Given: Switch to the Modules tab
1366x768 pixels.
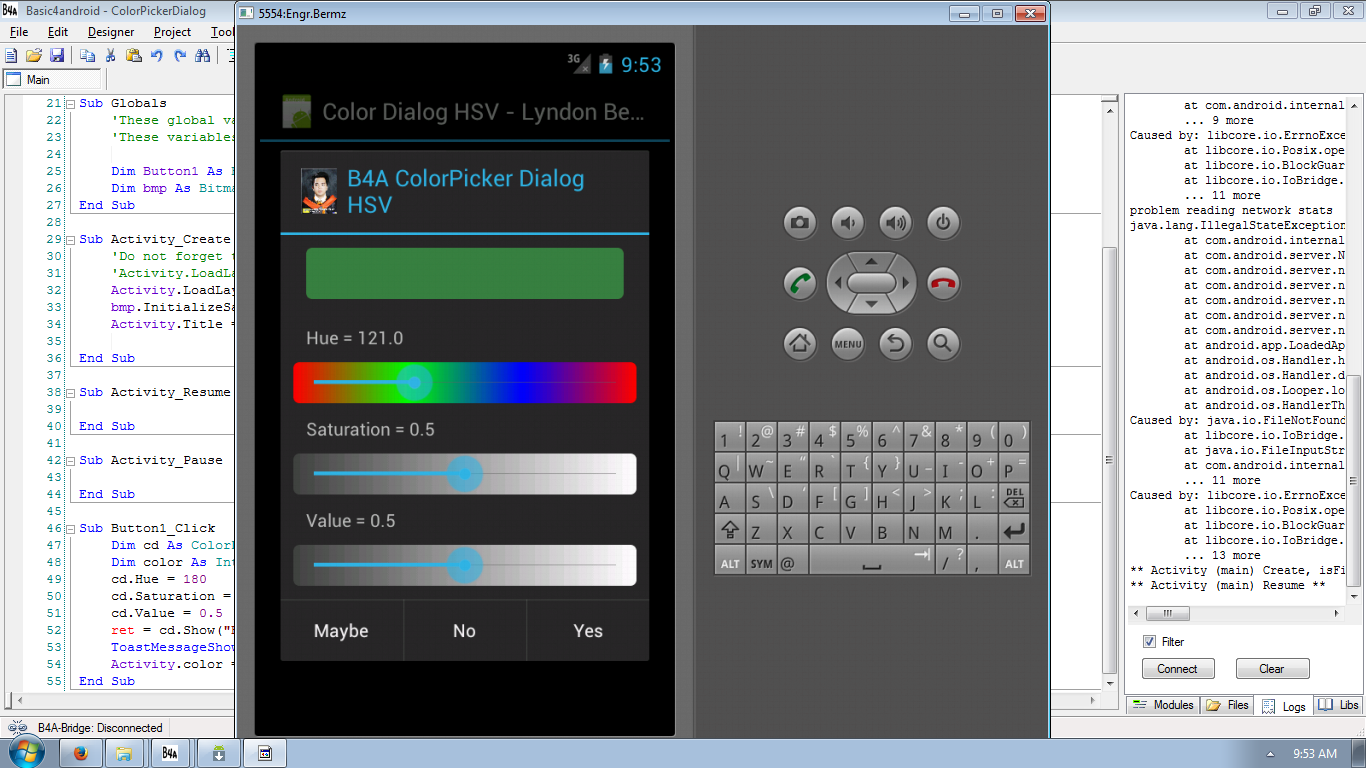Looking at the screenshot, I should [1163, 705].
